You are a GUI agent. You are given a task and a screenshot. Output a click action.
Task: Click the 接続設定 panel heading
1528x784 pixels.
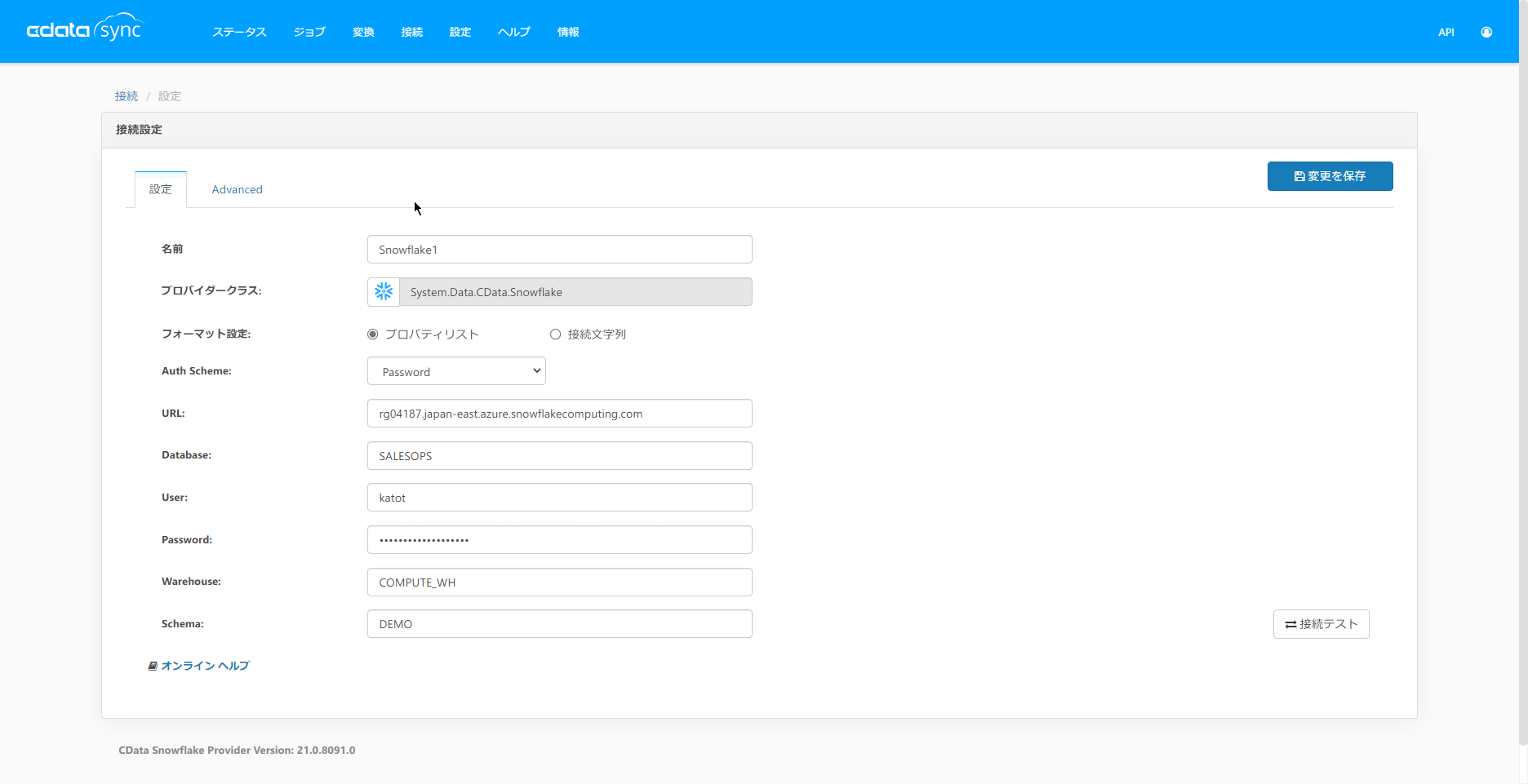pyautogui.click(x=139, y=130)
